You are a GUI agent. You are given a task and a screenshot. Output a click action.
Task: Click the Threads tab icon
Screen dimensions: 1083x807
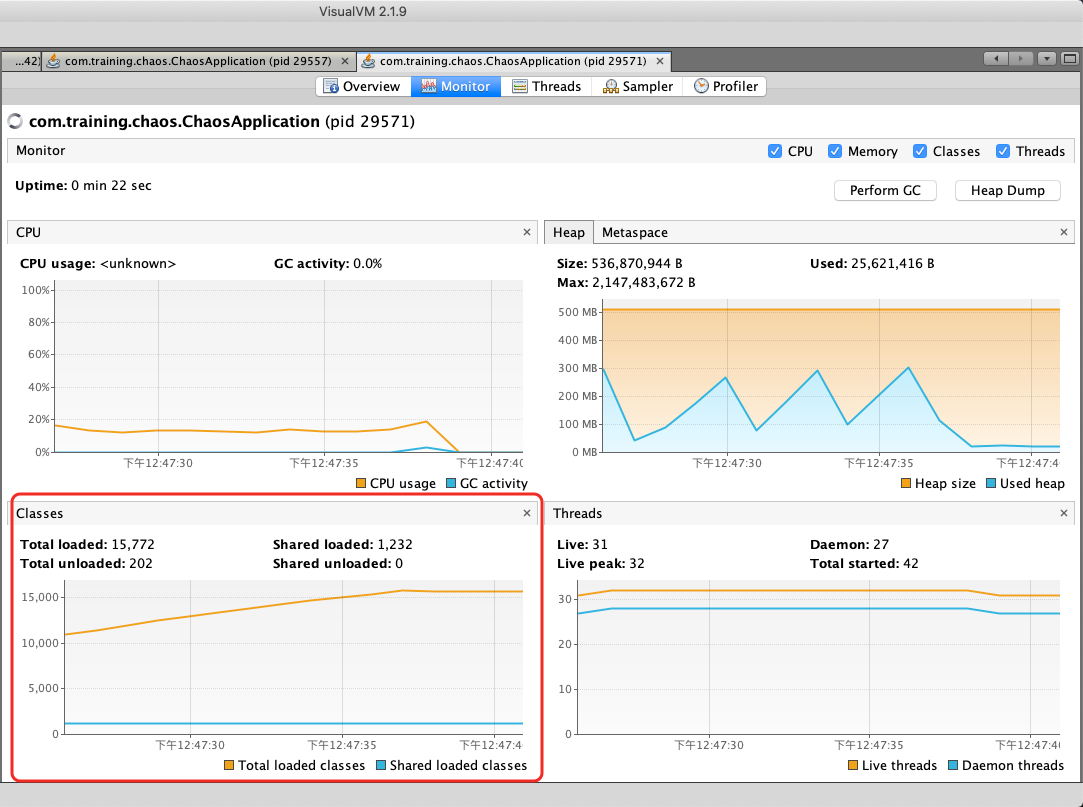[x=519, y=86]
